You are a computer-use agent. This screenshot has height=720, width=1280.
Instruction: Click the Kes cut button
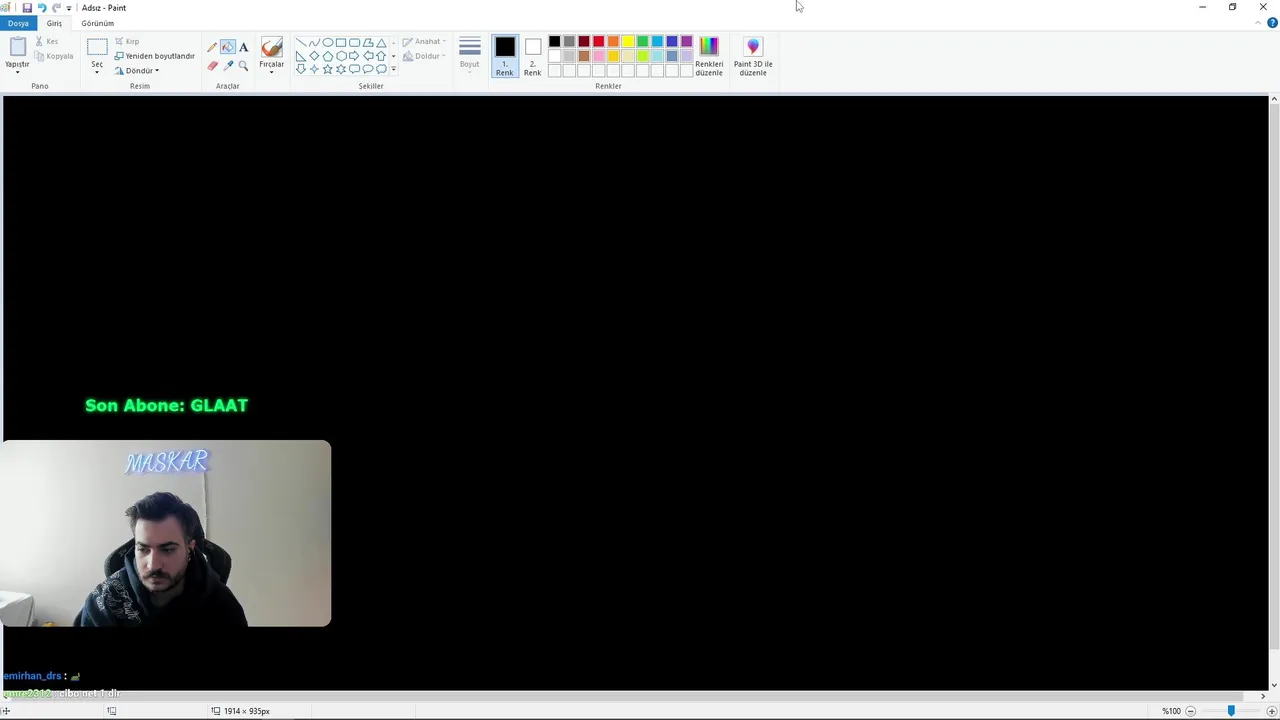click(46, 42)
